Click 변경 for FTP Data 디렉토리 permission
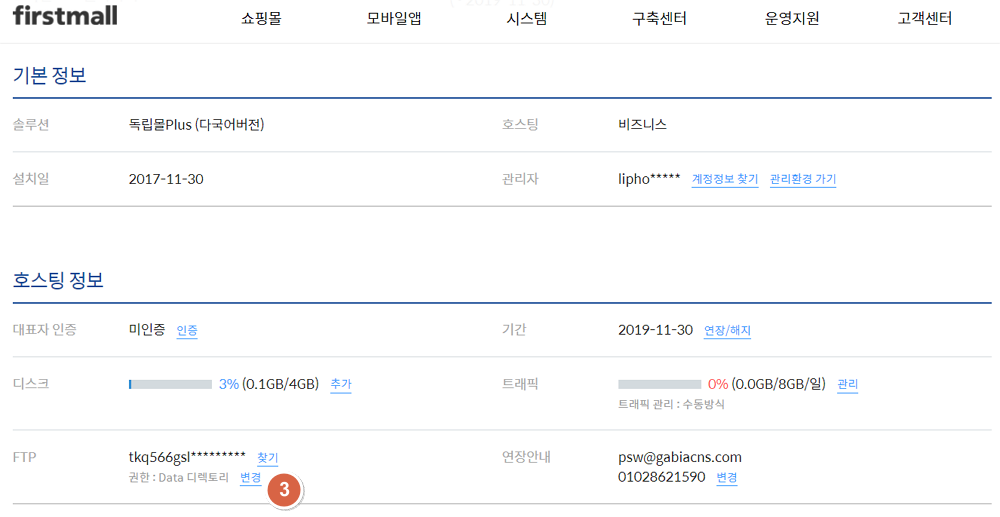The height and width of the screenshot is (517, 1000). [251, 478]
